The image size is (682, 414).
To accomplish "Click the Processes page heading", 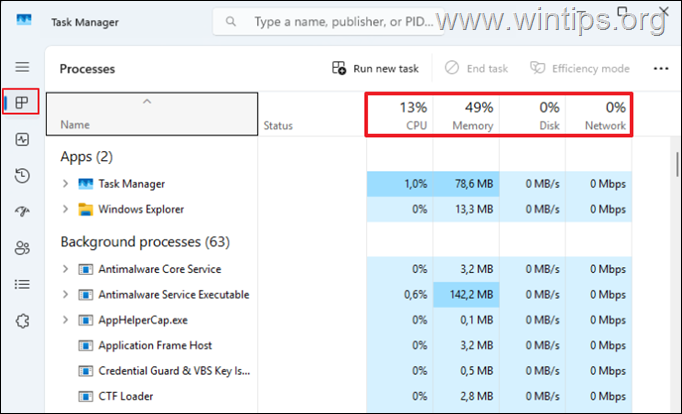I will tap(87, 69).
